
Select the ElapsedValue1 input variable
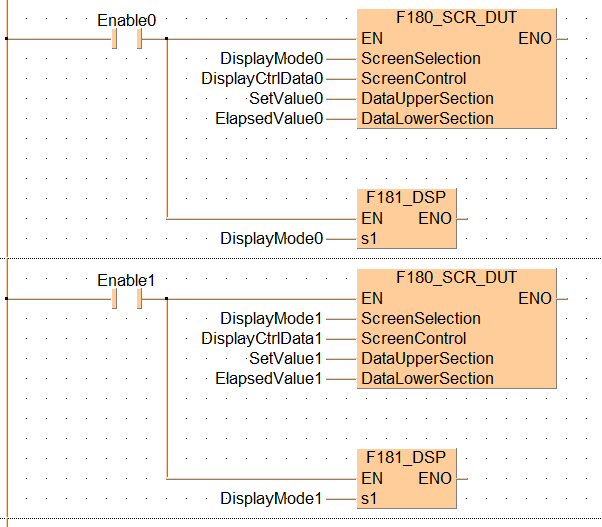coord(270,378)
